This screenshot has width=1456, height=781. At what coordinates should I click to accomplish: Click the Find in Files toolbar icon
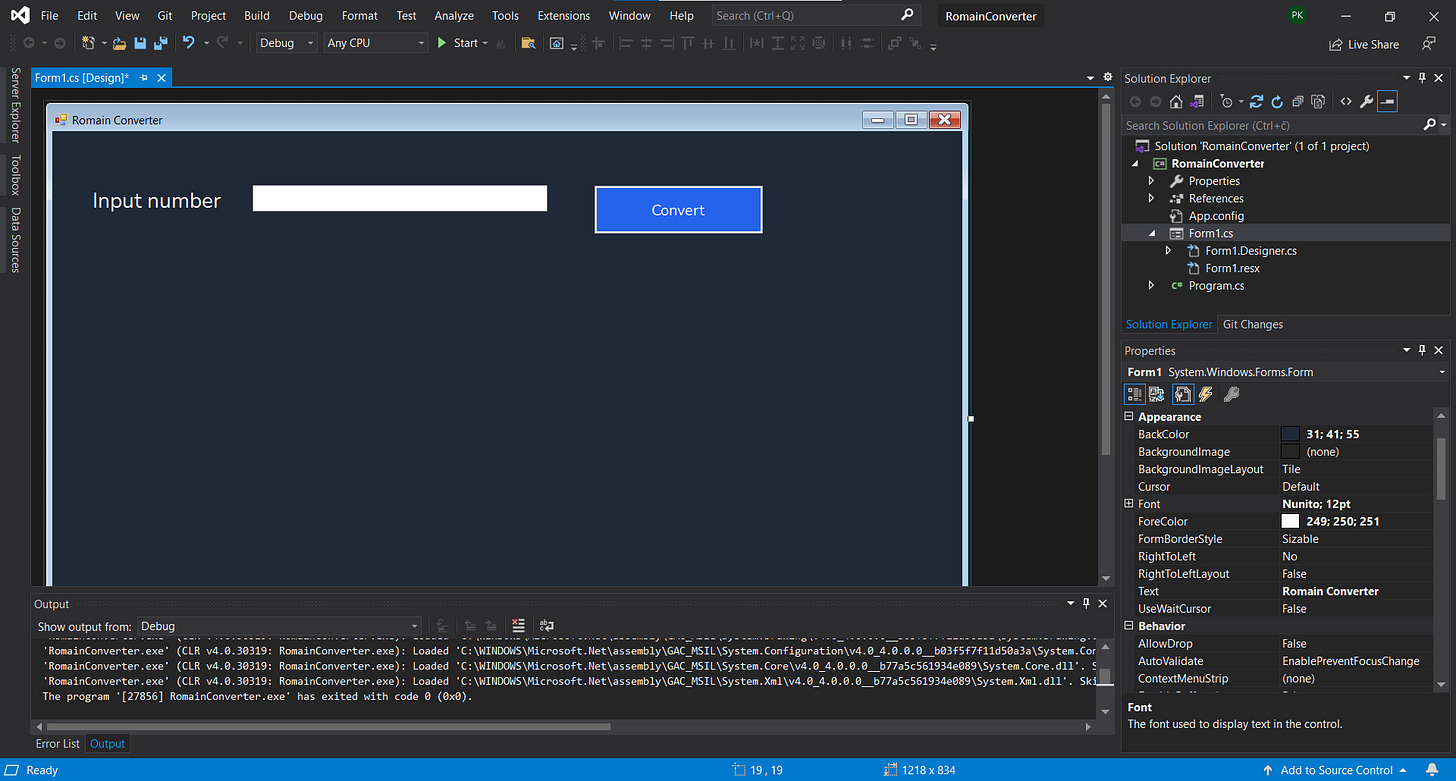[529, 43]
